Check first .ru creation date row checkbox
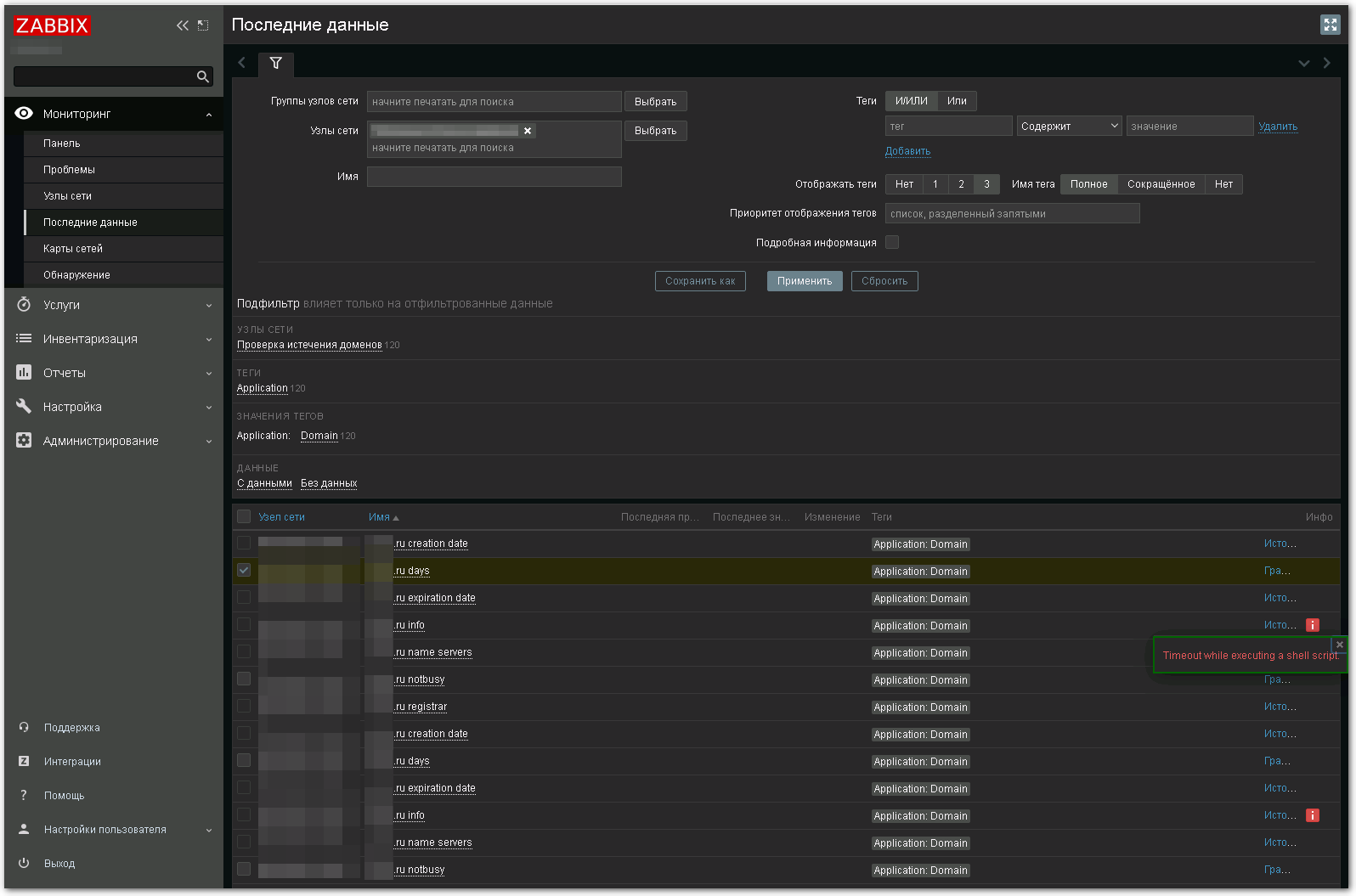Viewport: 1356px width, 896px height. point(244,543)
